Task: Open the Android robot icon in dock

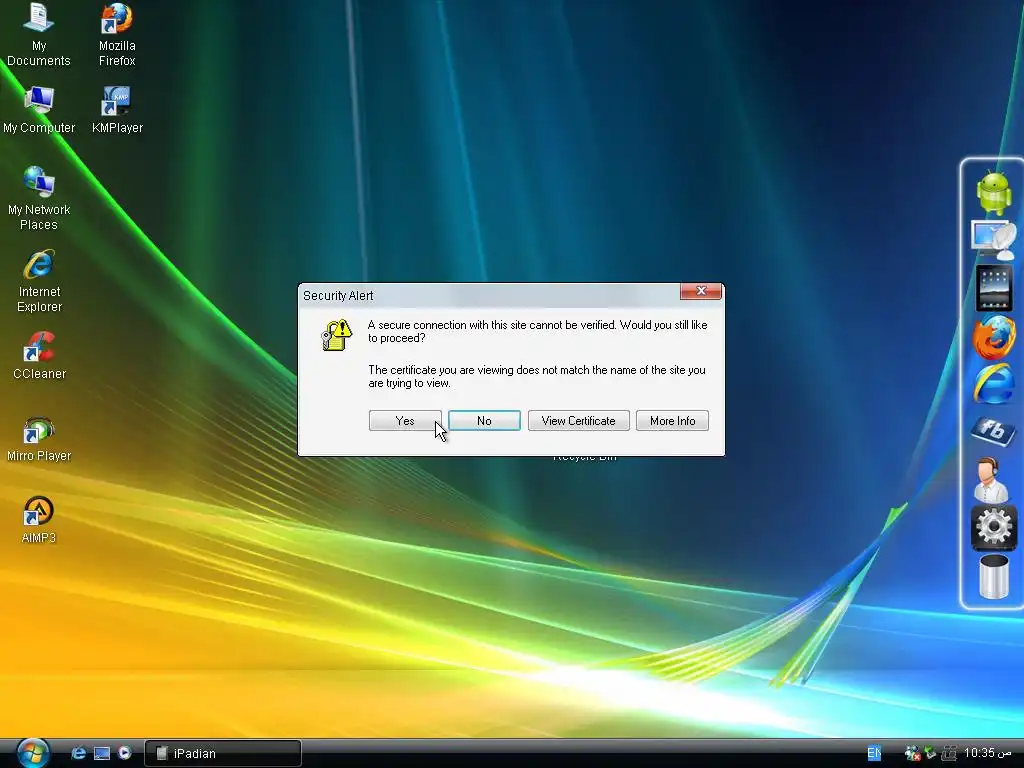Action: pos(993,193)
